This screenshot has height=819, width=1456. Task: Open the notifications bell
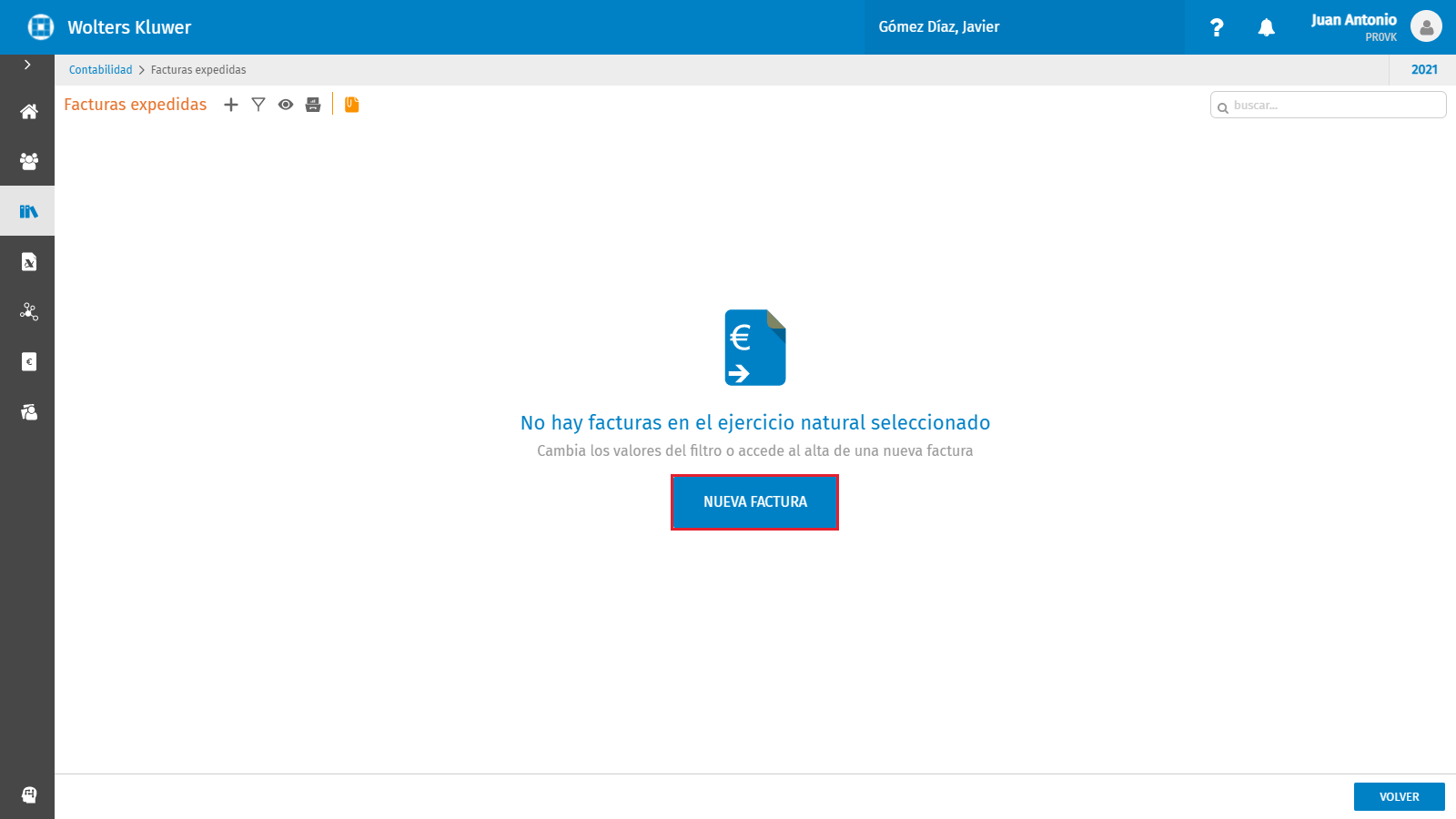(1266, 27)
